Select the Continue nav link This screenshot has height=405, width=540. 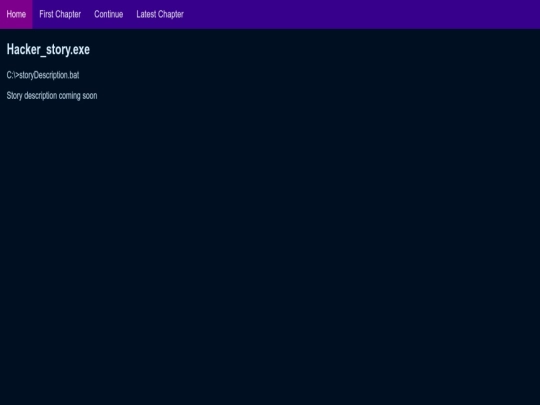pyautogui.click(x=108, y=14)
